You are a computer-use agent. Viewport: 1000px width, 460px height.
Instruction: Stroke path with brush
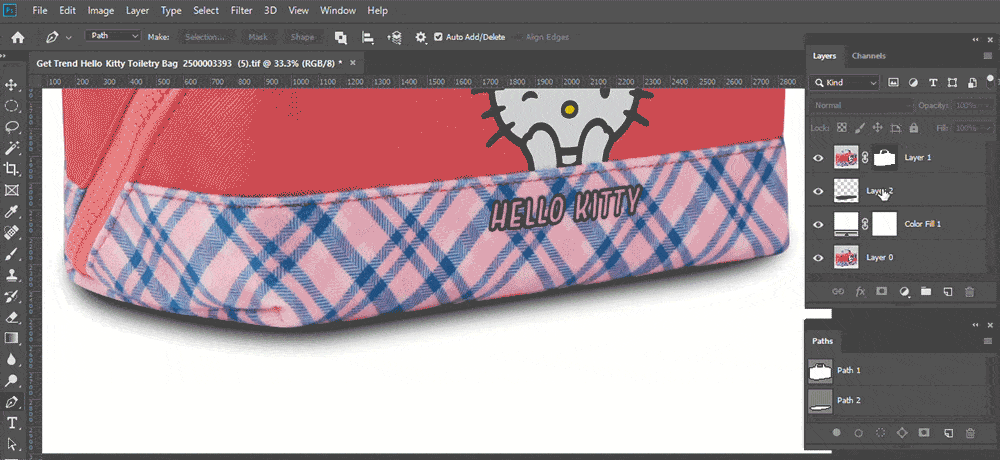click(x=858, y=433)
